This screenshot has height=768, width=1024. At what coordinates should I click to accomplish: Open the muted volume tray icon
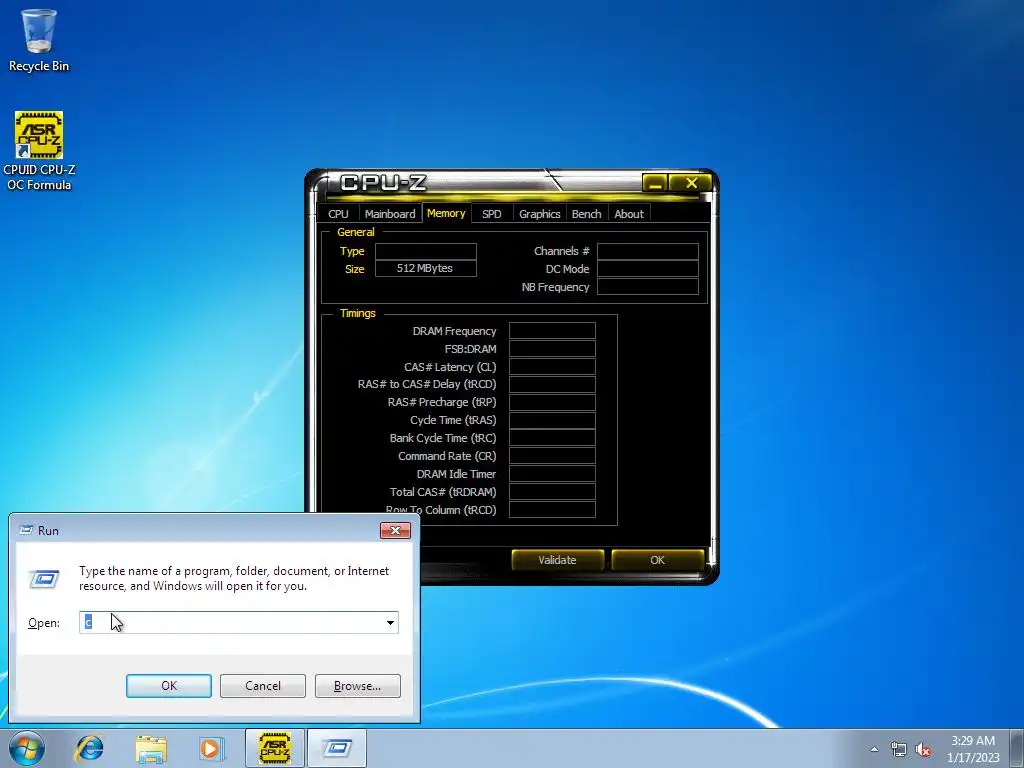[923, 749]
